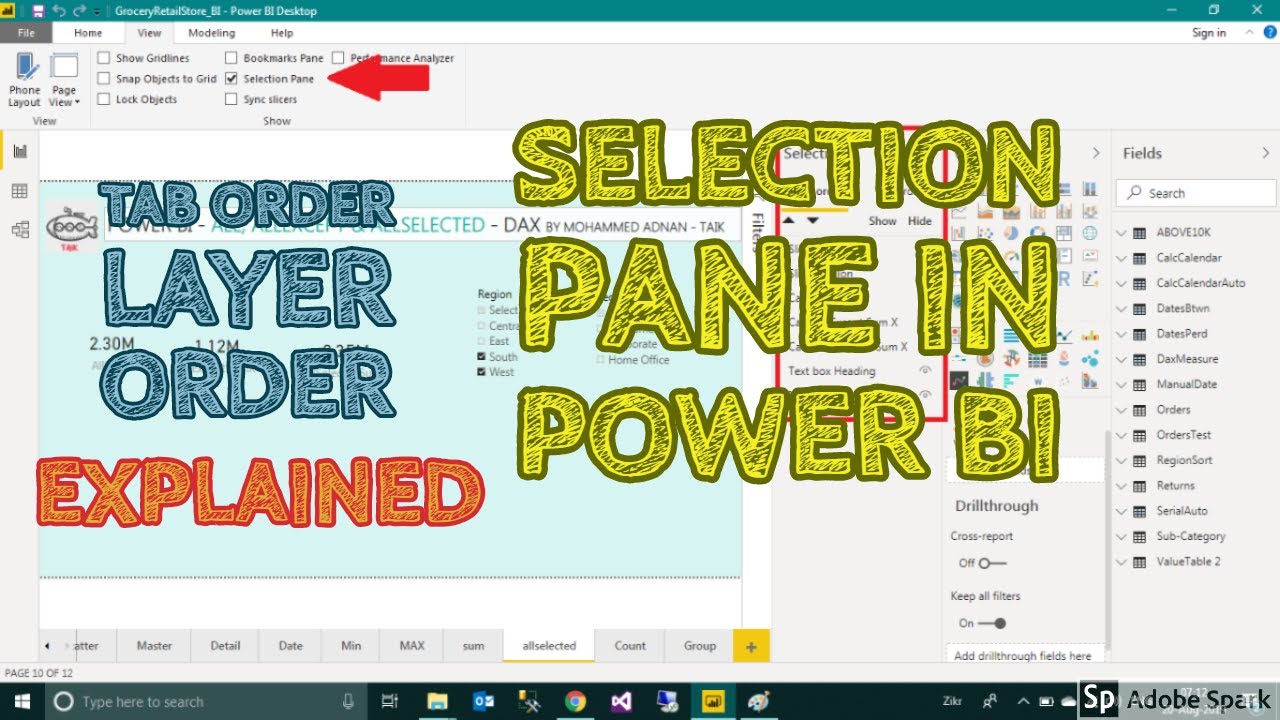Screen dimensions: 1280x720
Task: Open the Report view in left sidebar
Action: click(x=20, y=151)
